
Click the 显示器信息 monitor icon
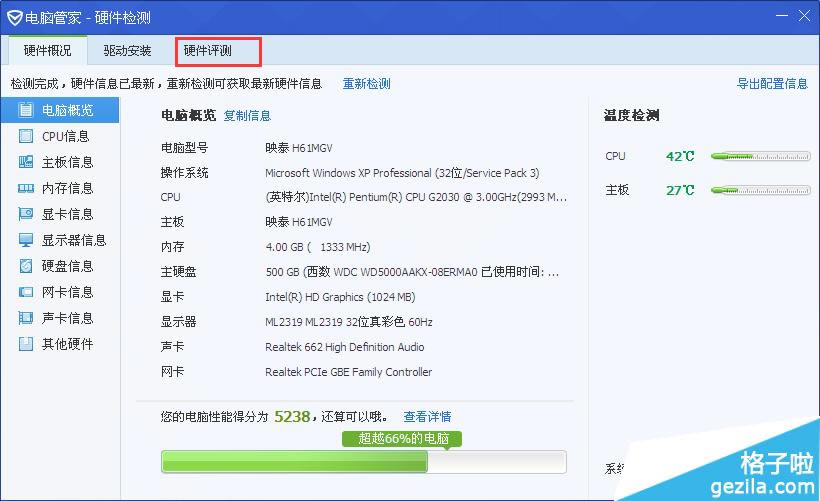[x=25, y=240]
